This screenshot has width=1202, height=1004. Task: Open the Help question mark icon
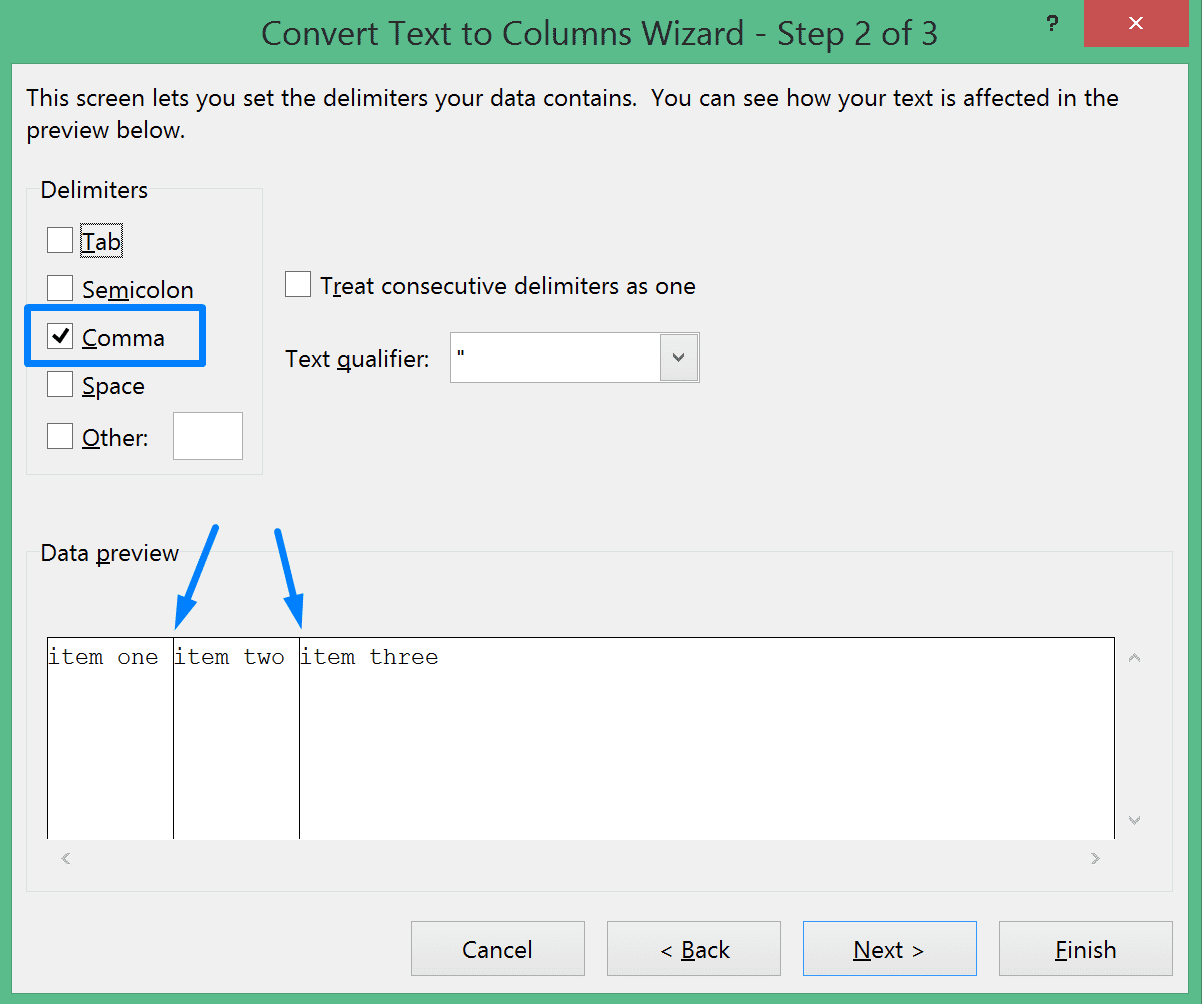1051,24
